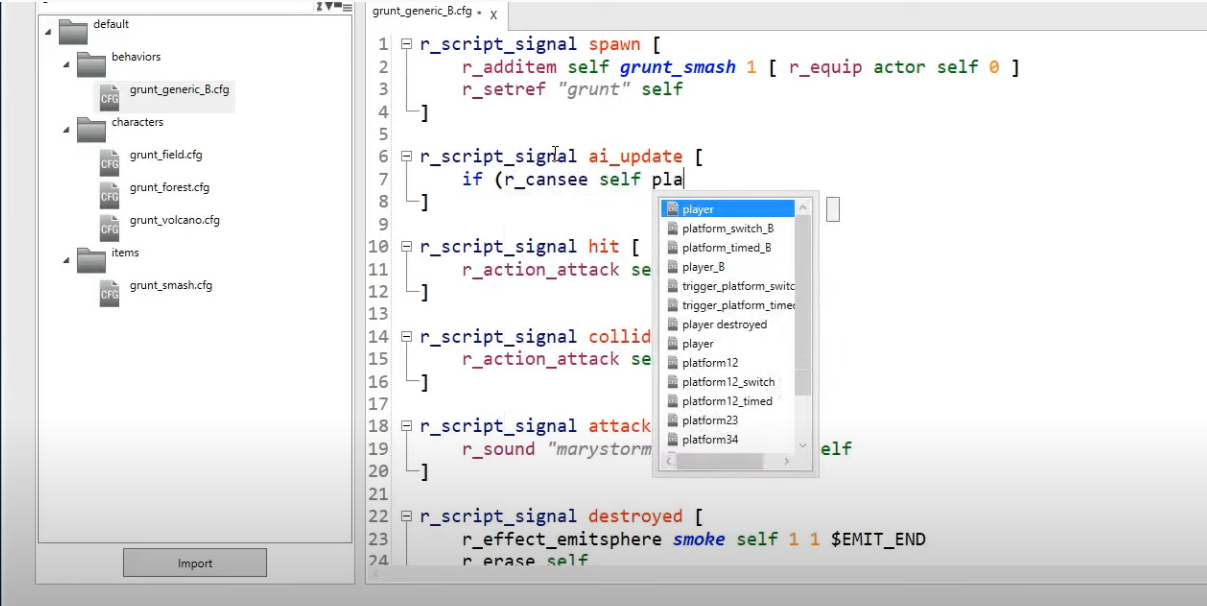The image size is (1207, 606).
Task: Select the characters folder icon
Action: pos(91,128)
